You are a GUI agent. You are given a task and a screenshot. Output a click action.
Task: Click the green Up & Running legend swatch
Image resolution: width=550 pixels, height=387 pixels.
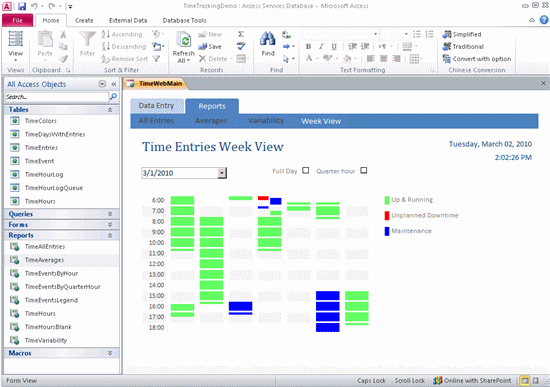387,200
